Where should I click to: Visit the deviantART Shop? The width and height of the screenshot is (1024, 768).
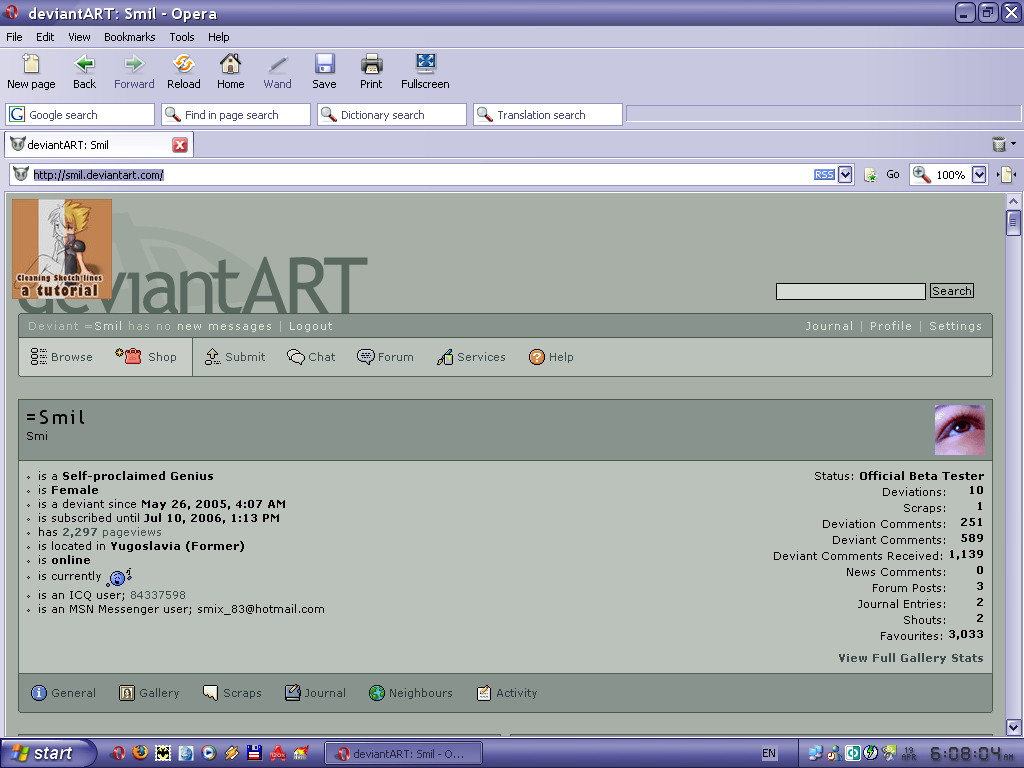coord(146,357)
